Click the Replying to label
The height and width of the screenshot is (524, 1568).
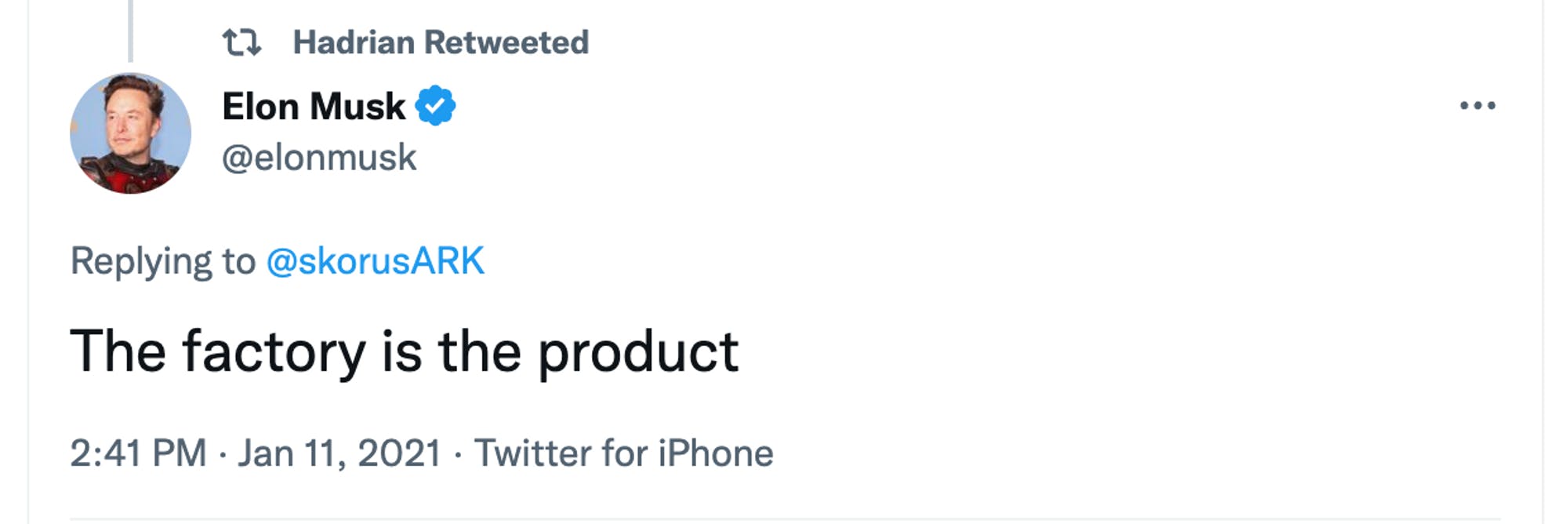[x=162, y=261]
